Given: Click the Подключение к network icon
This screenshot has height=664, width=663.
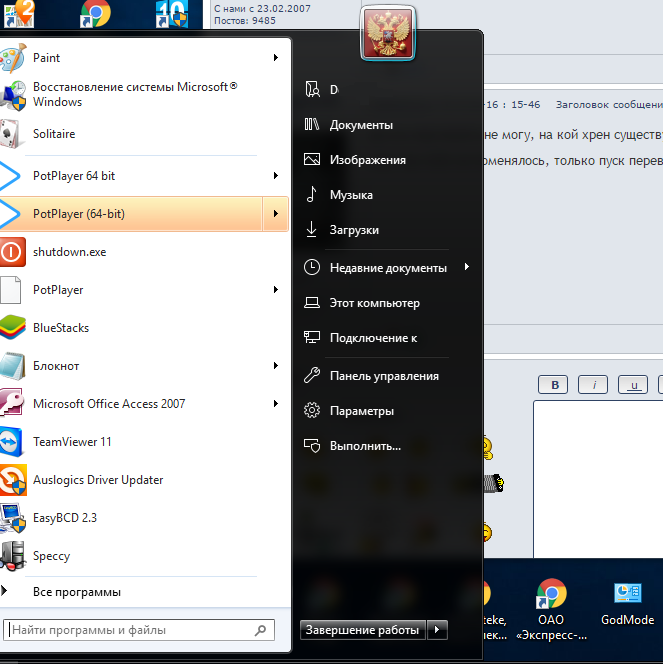Looking at the screenshot, I should tap(312, 338).
